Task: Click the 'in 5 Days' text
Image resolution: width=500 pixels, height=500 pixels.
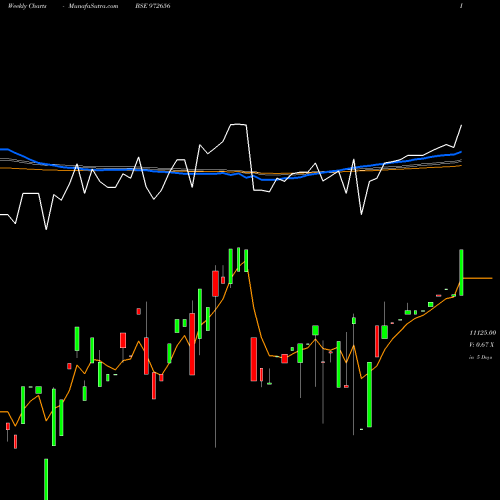Action: [480, 357]
